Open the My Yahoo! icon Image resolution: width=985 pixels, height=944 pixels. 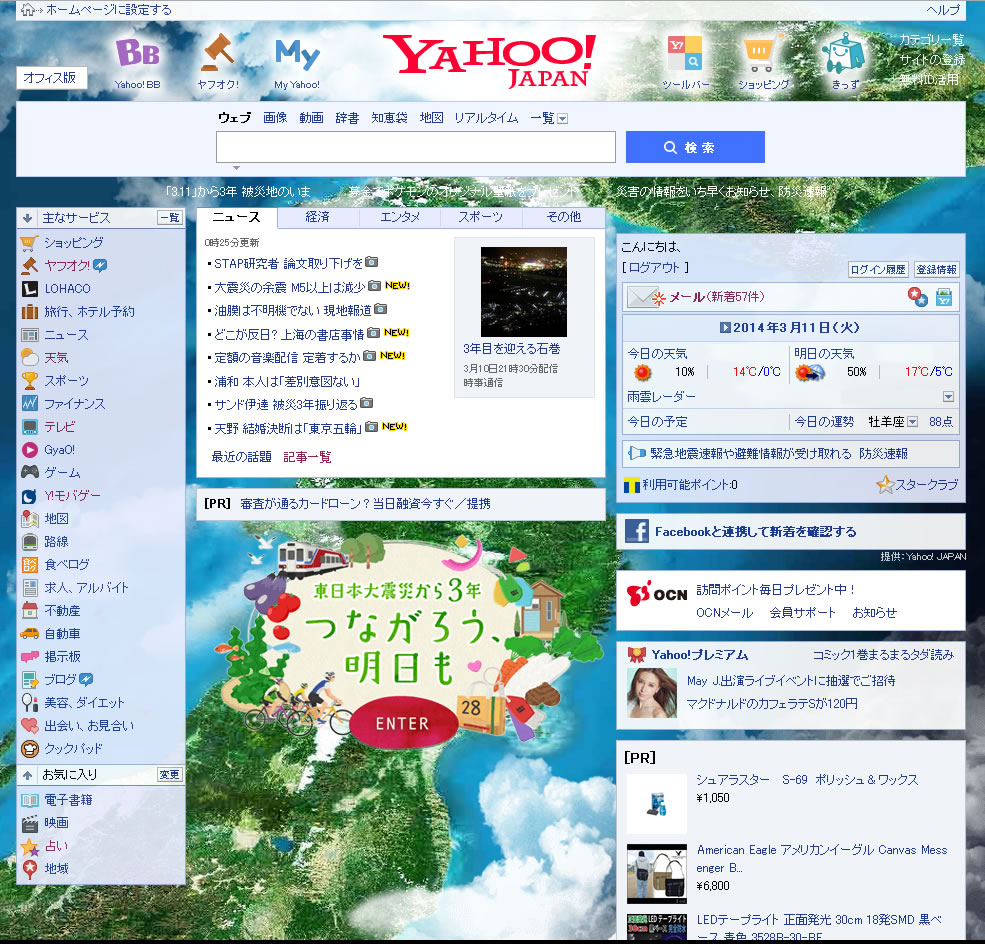point(297,54)
